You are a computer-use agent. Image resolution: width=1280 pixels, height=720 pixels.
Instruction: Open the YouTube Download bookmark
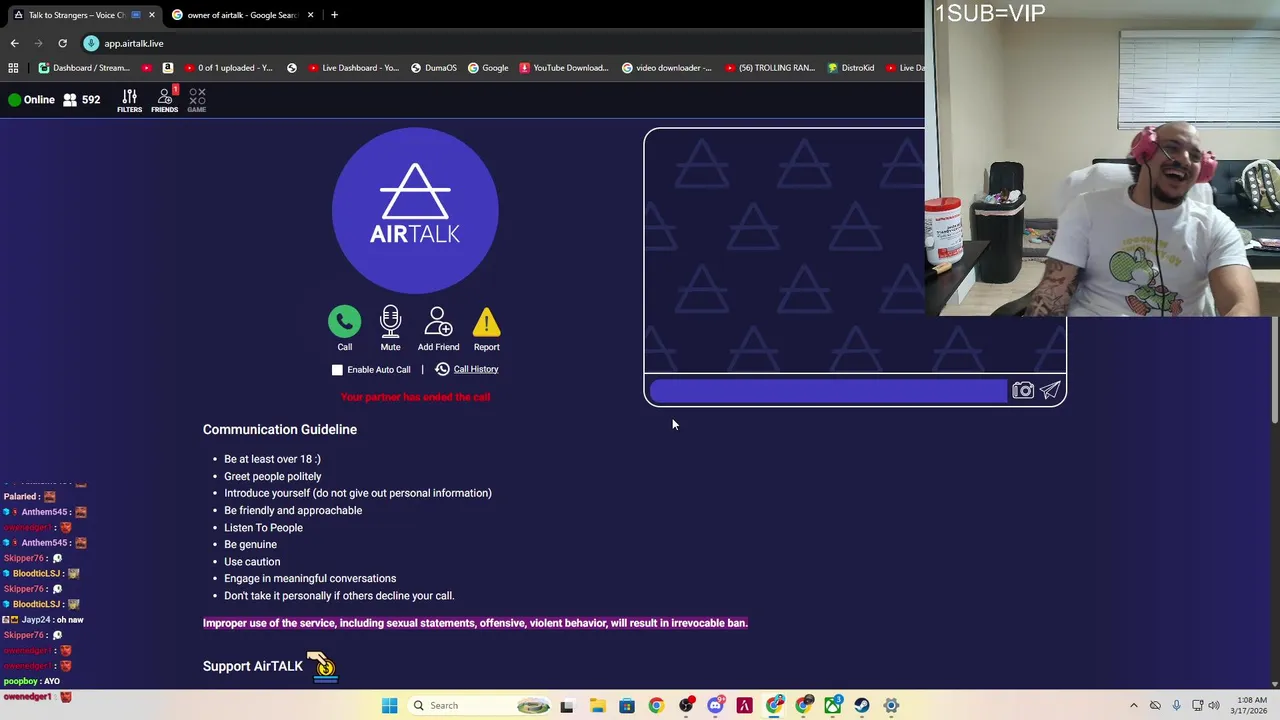click(563, 68)
